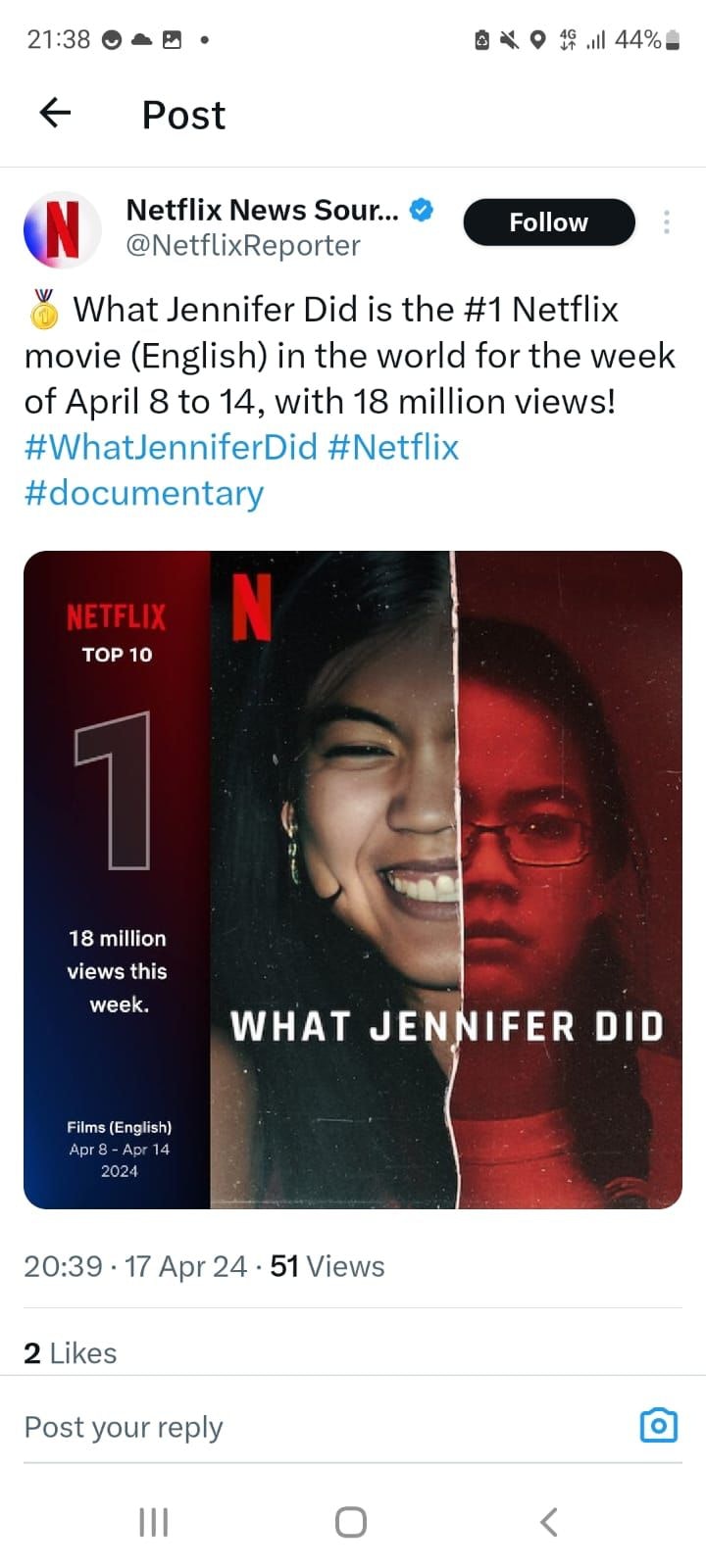Open the #documentary hashtag
Screen dimensions: 706x1568
(x=144, y=492)
